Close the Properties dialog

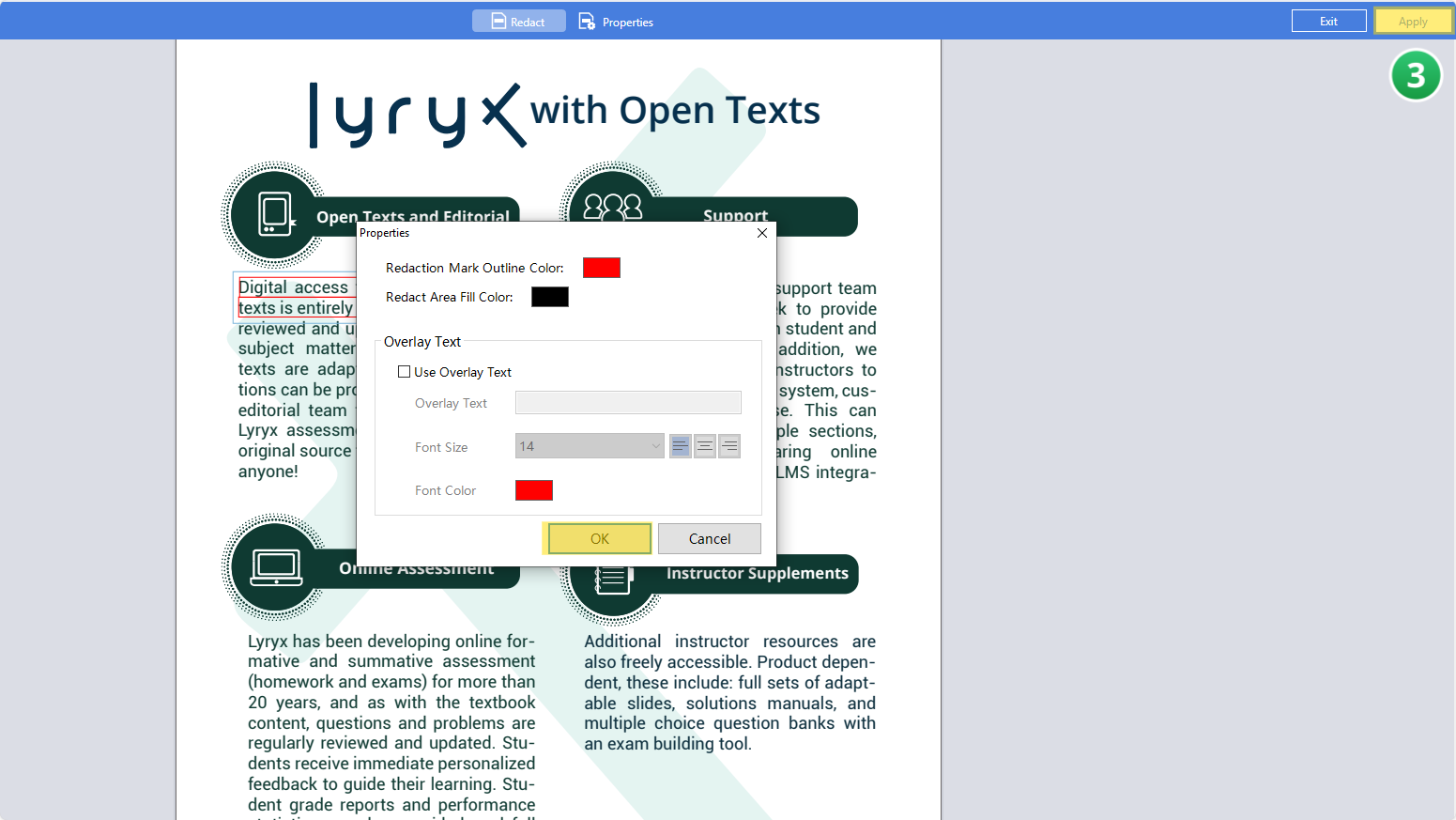pyautogui.click(x=762, y=233)
